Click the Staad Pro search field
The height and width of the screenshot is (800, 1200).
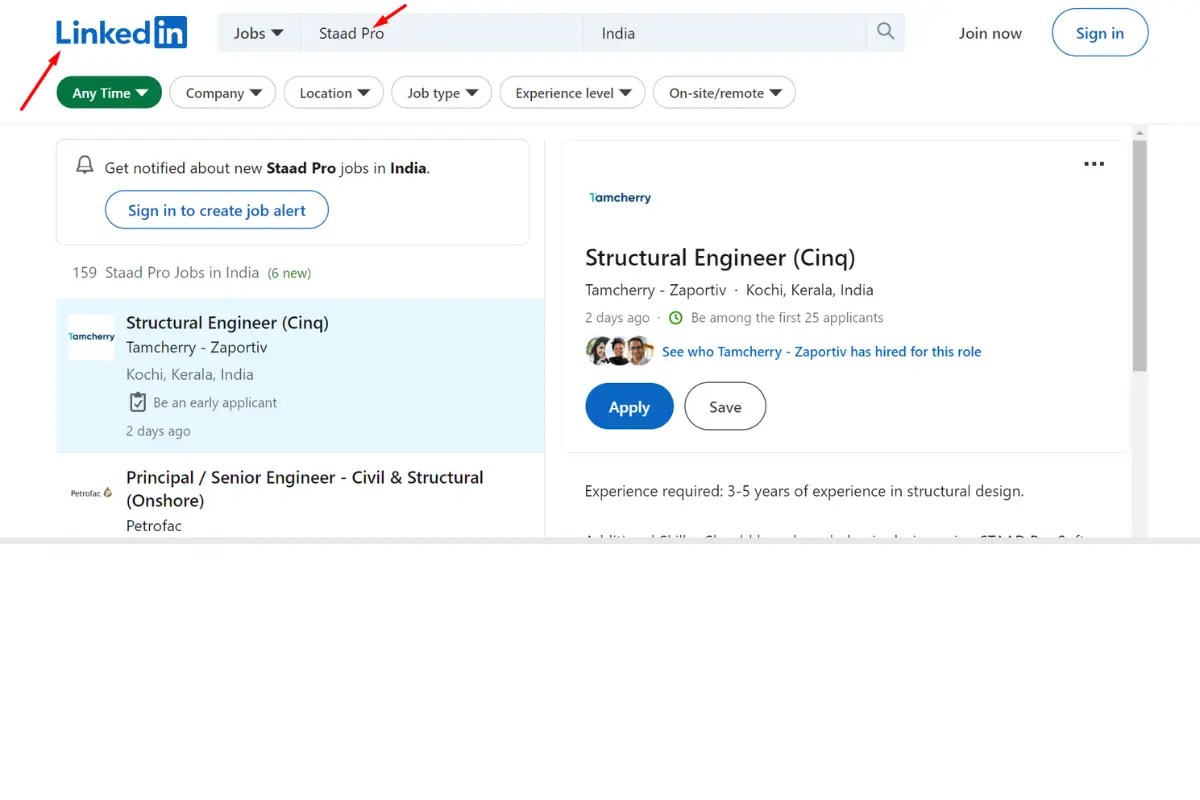[442, 33]
